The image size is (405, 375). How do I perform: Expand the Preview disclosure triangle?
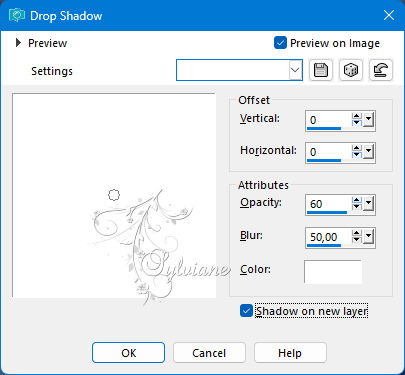pos(18,43)
